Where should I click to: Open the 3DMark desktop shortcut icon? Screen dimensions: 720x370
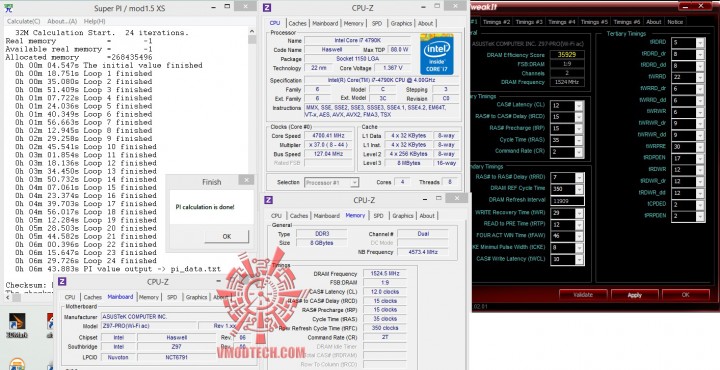17,325
